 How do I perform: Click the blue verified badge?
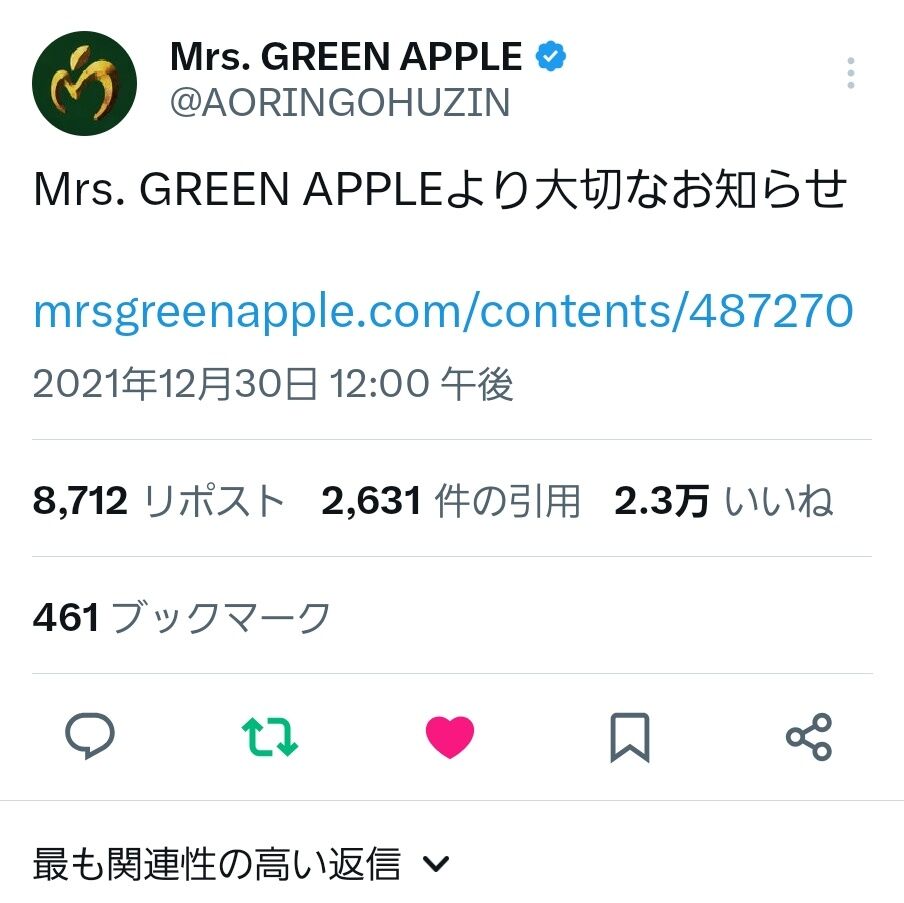click(551, 56)
